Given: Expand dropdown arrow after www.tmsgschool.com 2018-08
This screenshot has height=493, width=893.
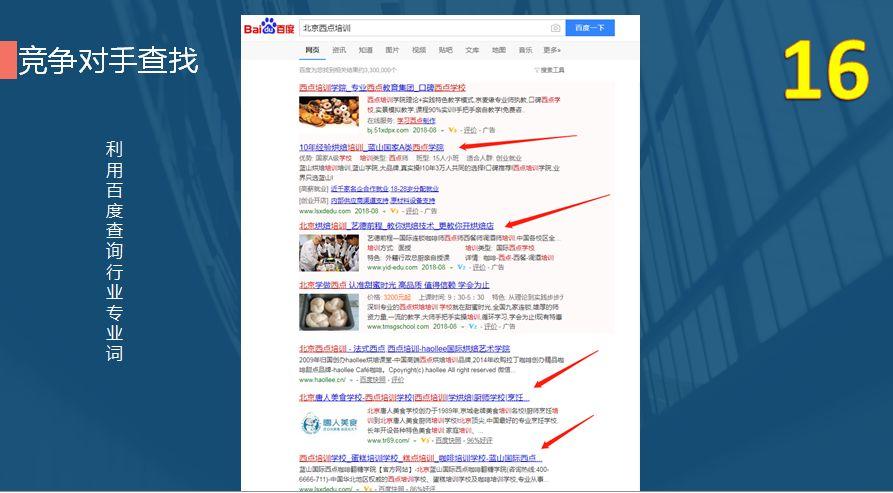Looking at the screenshot, I should coord(462,327).
